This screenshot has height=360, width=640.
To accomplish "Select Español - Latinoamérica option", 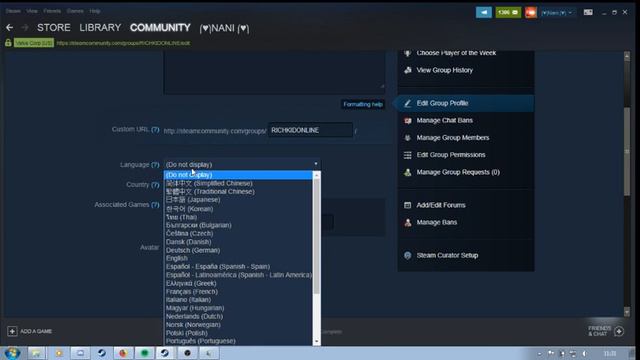I will click(238, 275).
